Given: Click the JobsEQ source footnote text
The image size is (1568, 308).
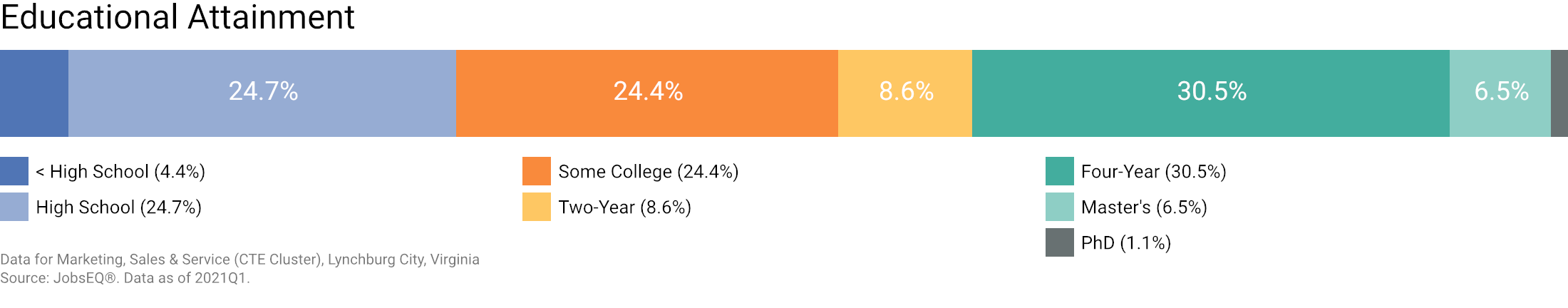Looking at the screenshot, I should pyautogui.click(x=125, y=278).
